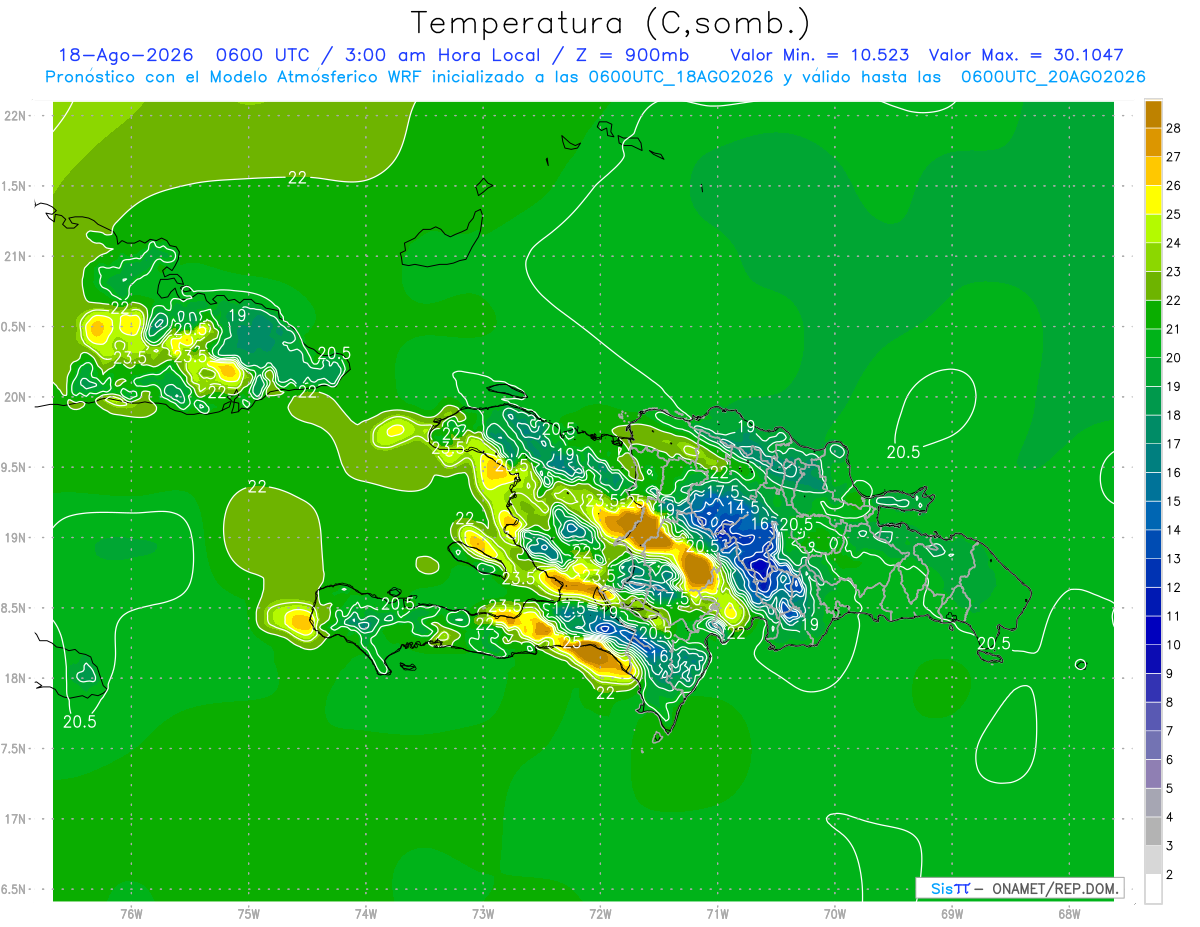Click the legend value label 11

(x=1174, y=616)
